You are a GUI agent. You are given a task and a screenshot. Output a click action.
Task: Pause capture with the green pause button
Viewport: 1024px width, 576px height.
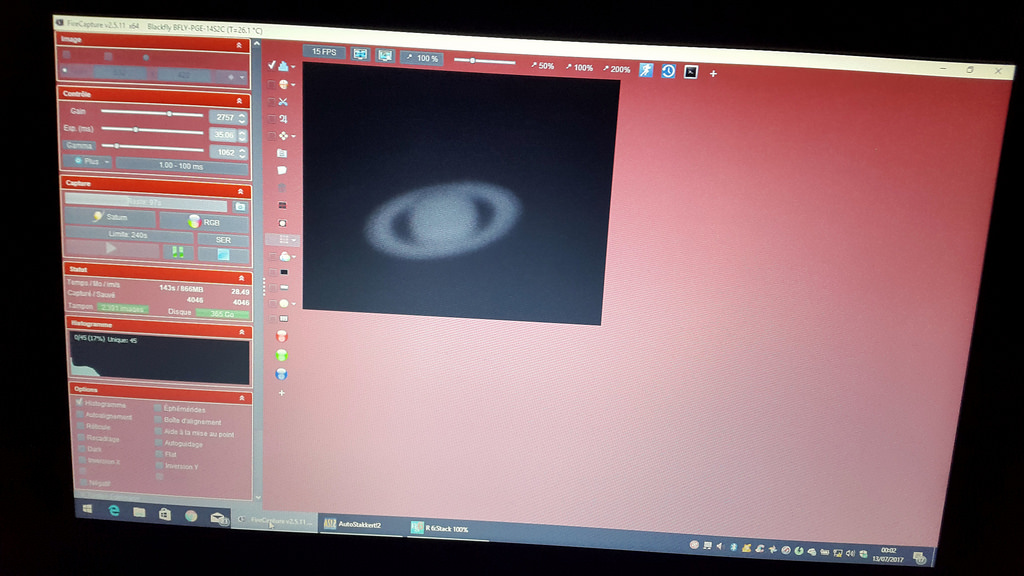(177, 251)
